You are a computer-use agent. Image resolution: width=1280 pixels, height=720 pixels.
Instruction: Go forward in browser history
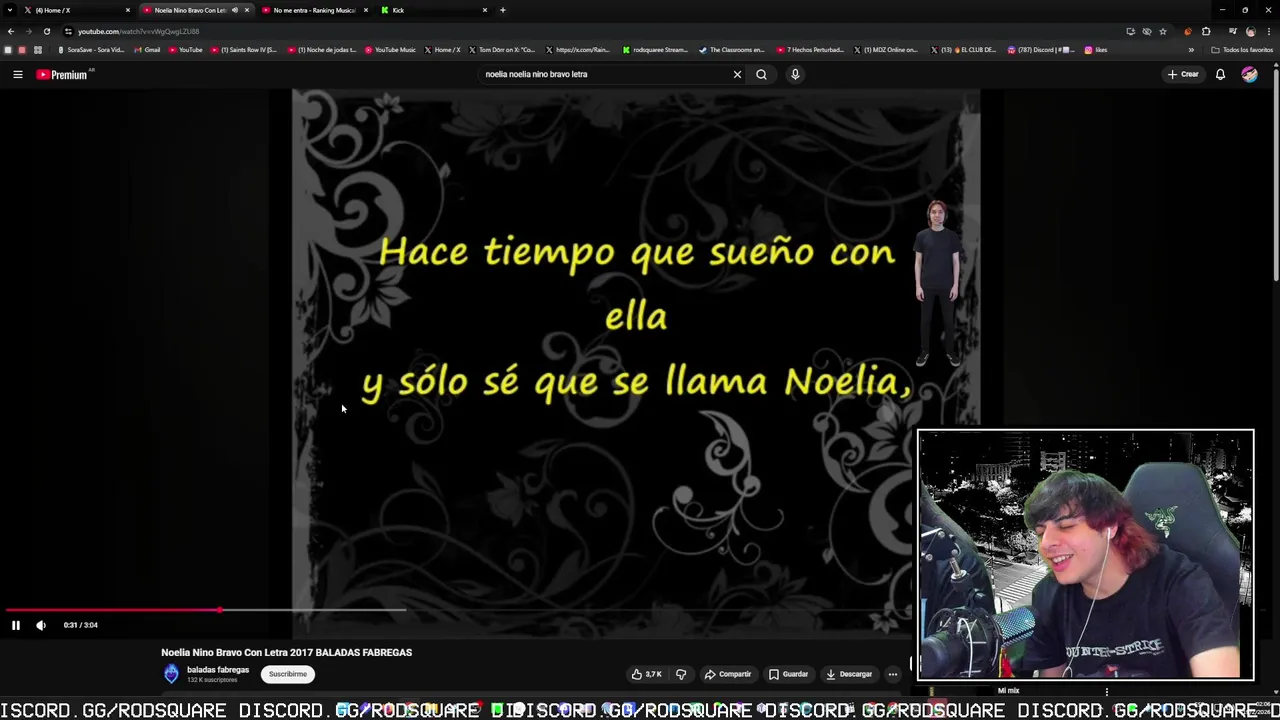(x=29, y=31)
